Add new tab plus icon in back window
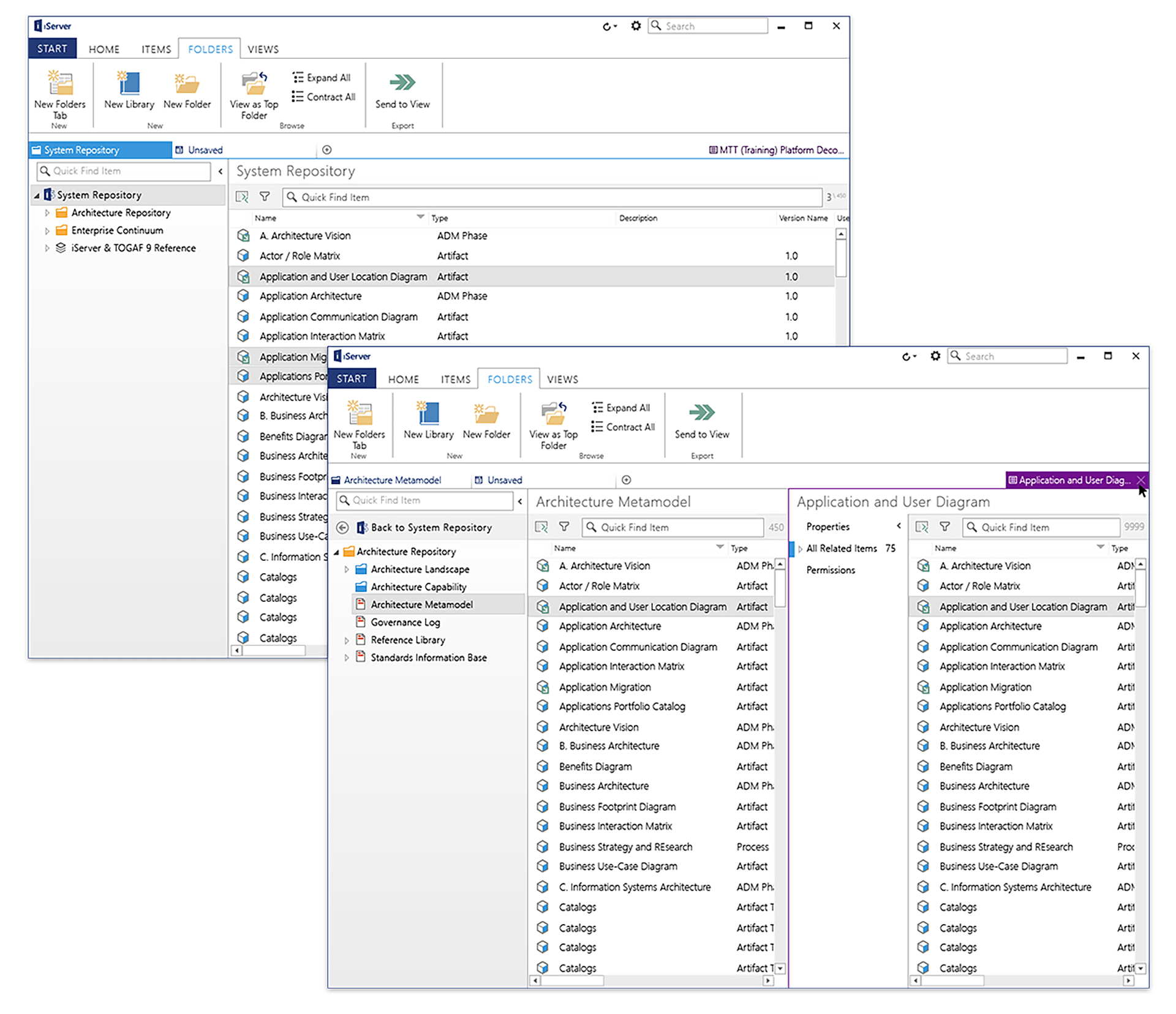1176x1014 pixels. (327, 150)
